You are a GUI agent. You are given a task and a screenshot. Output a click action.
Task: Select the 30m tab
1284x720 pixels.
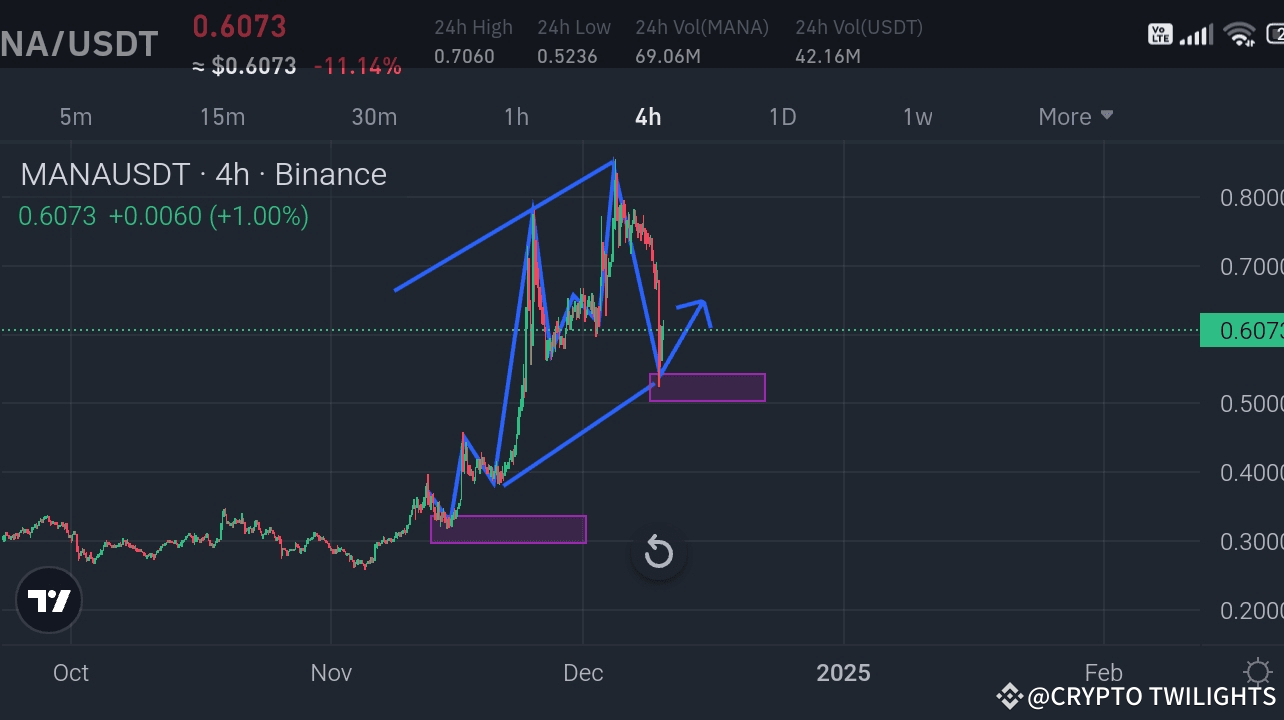[374, 116]
